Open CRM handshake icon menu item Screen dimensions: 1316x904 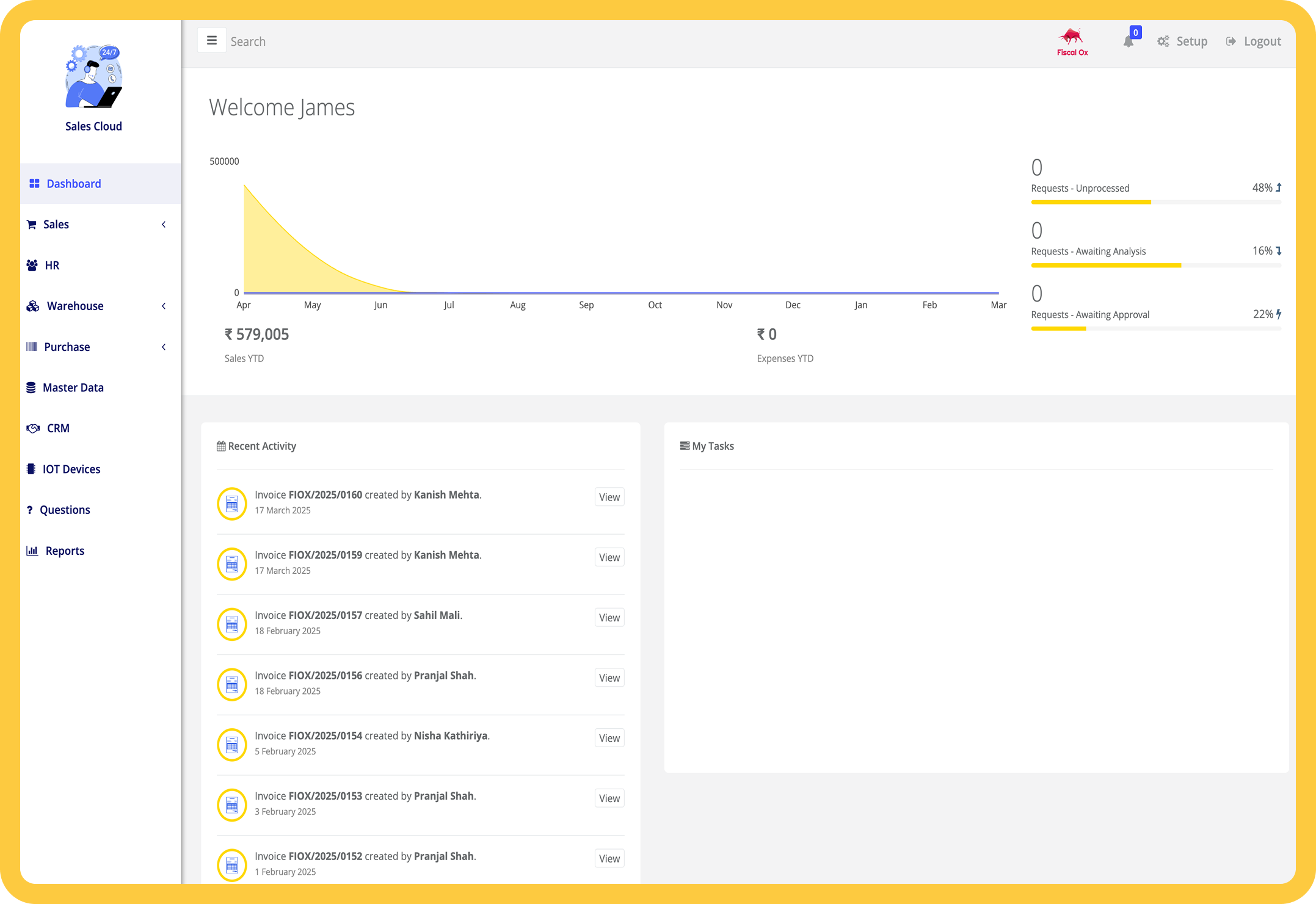coord(33,428)
